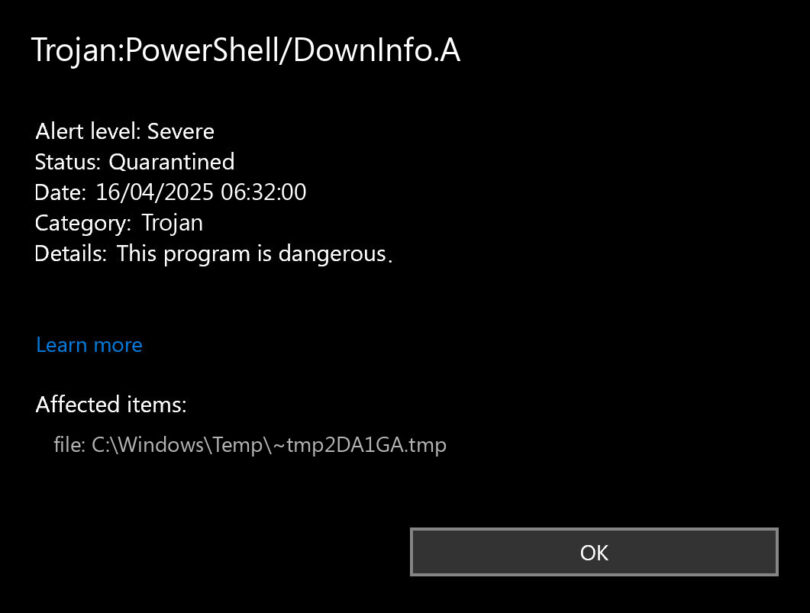The height and width of the screenshot is (613, 810).
Task: Click the Status field label
Action: pyautogui.click(x=69, y=162)
